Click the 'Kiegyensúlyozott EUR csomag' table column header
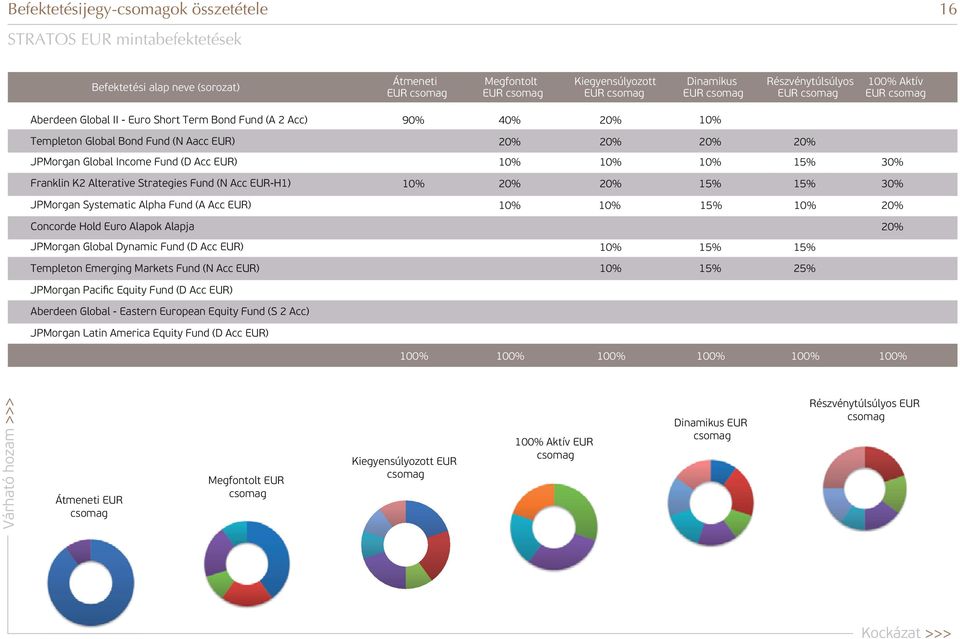 point(614,87)
